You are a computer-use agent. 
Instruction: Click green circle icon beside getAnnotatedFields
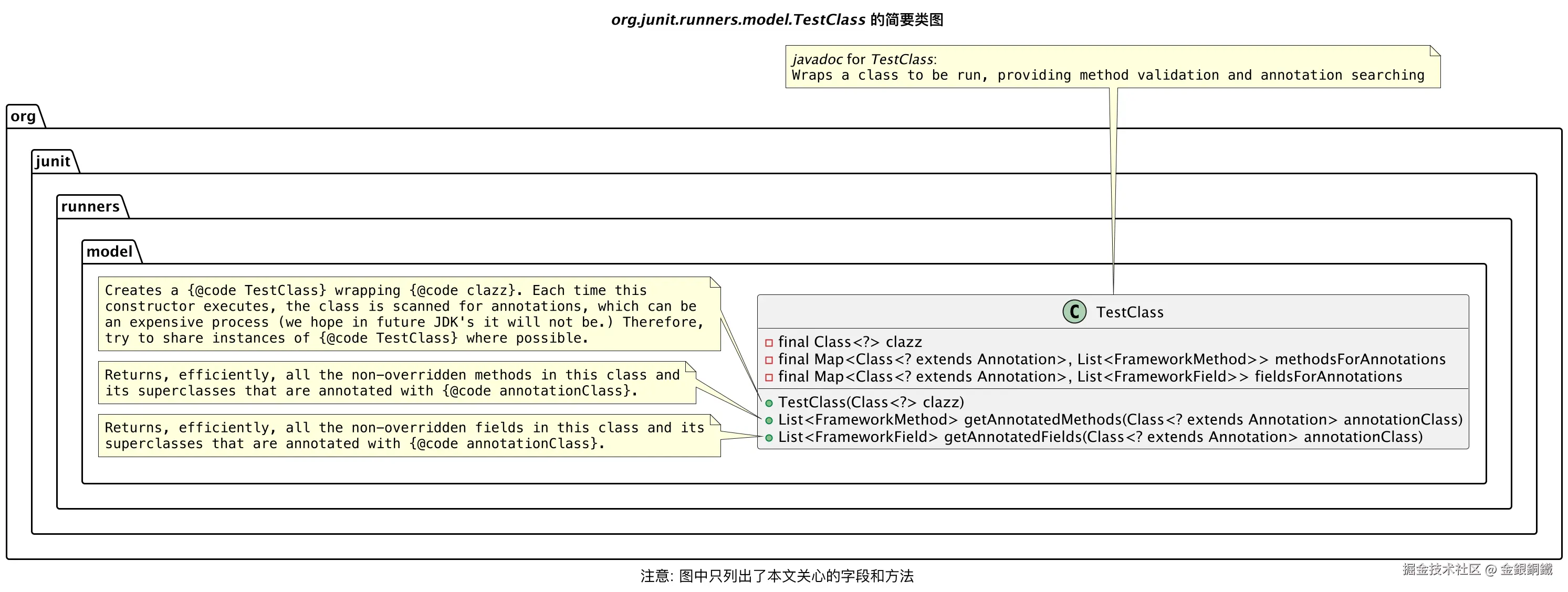[x=769, y=438]
